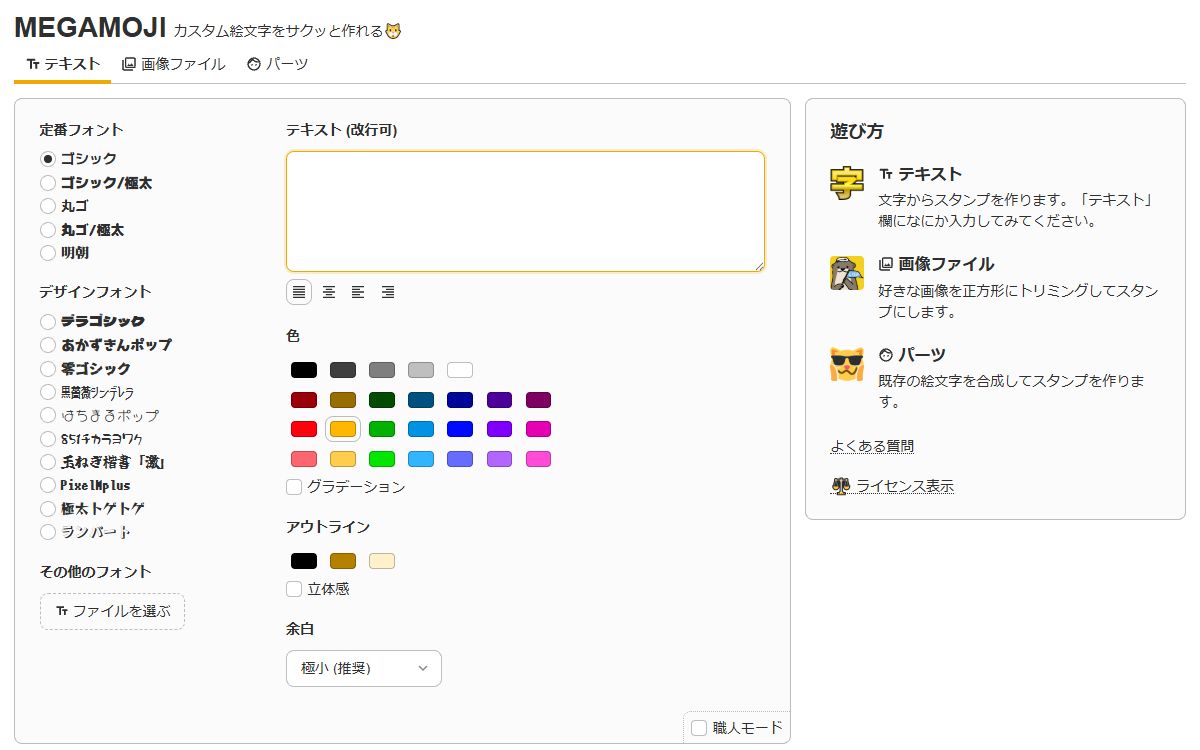Pick the dark gray text color swatch
This screenshot has height=750, width=1200.
[343, 370]
